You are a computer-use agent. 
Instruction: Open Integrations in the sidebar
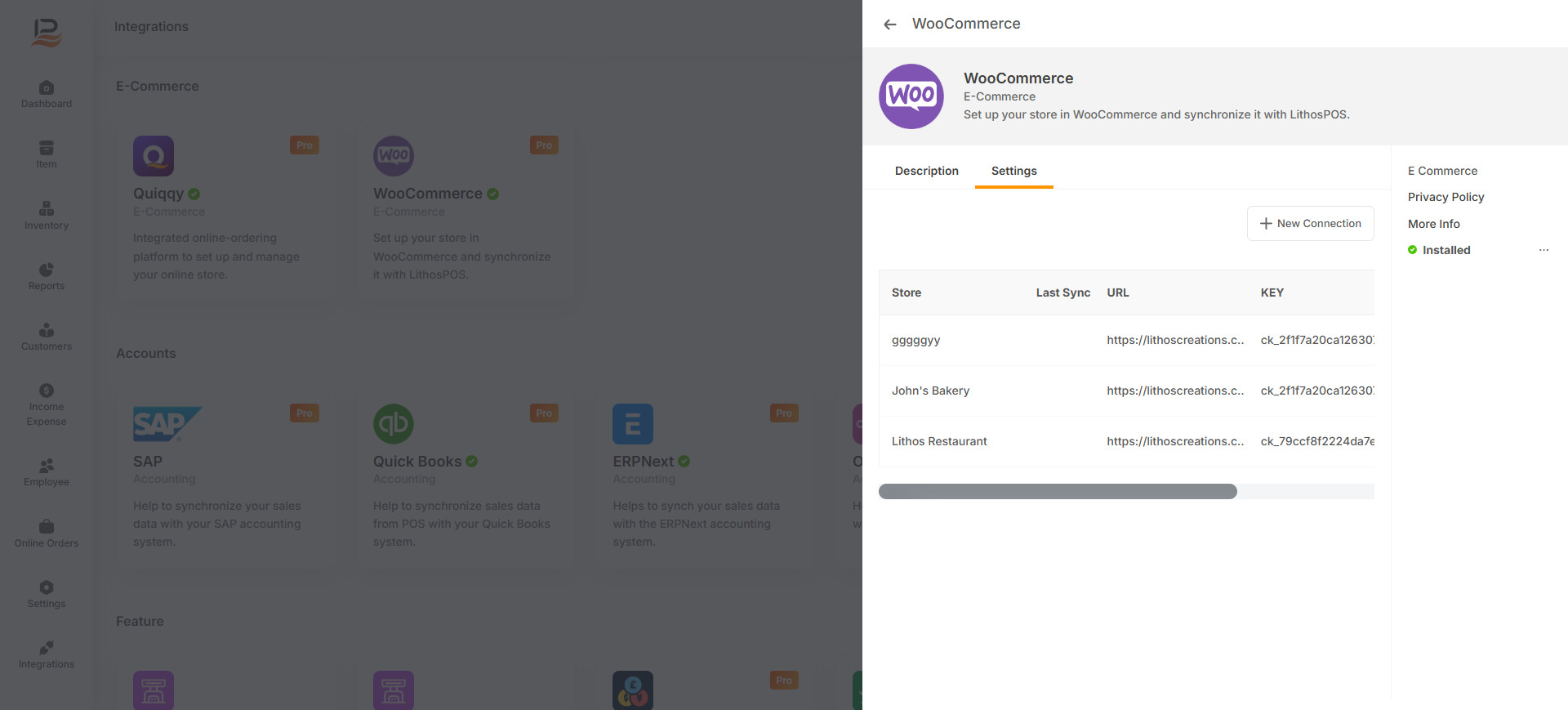[x=47, y=654]
